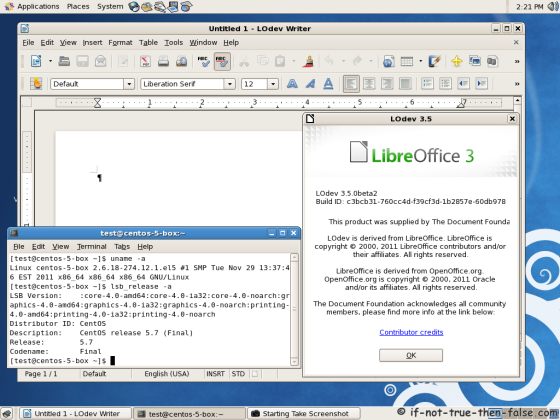Click the English (USA) language status field

click(x=167, y=374)
